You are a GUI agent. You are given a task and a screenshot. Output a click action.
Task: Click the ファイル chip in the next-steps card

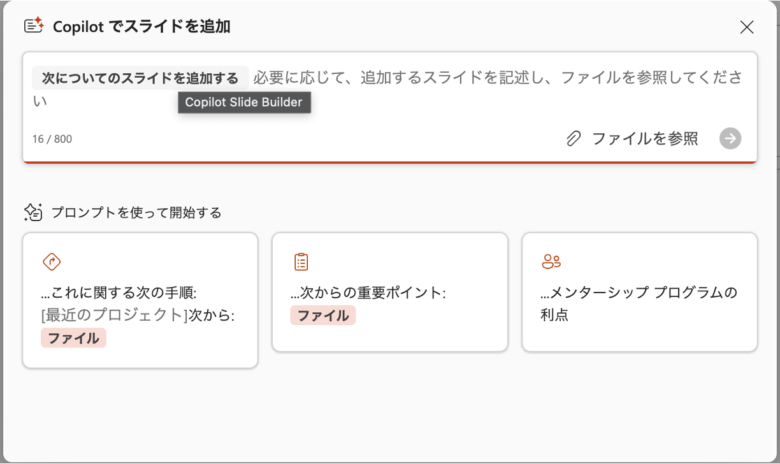coord(73,338)
